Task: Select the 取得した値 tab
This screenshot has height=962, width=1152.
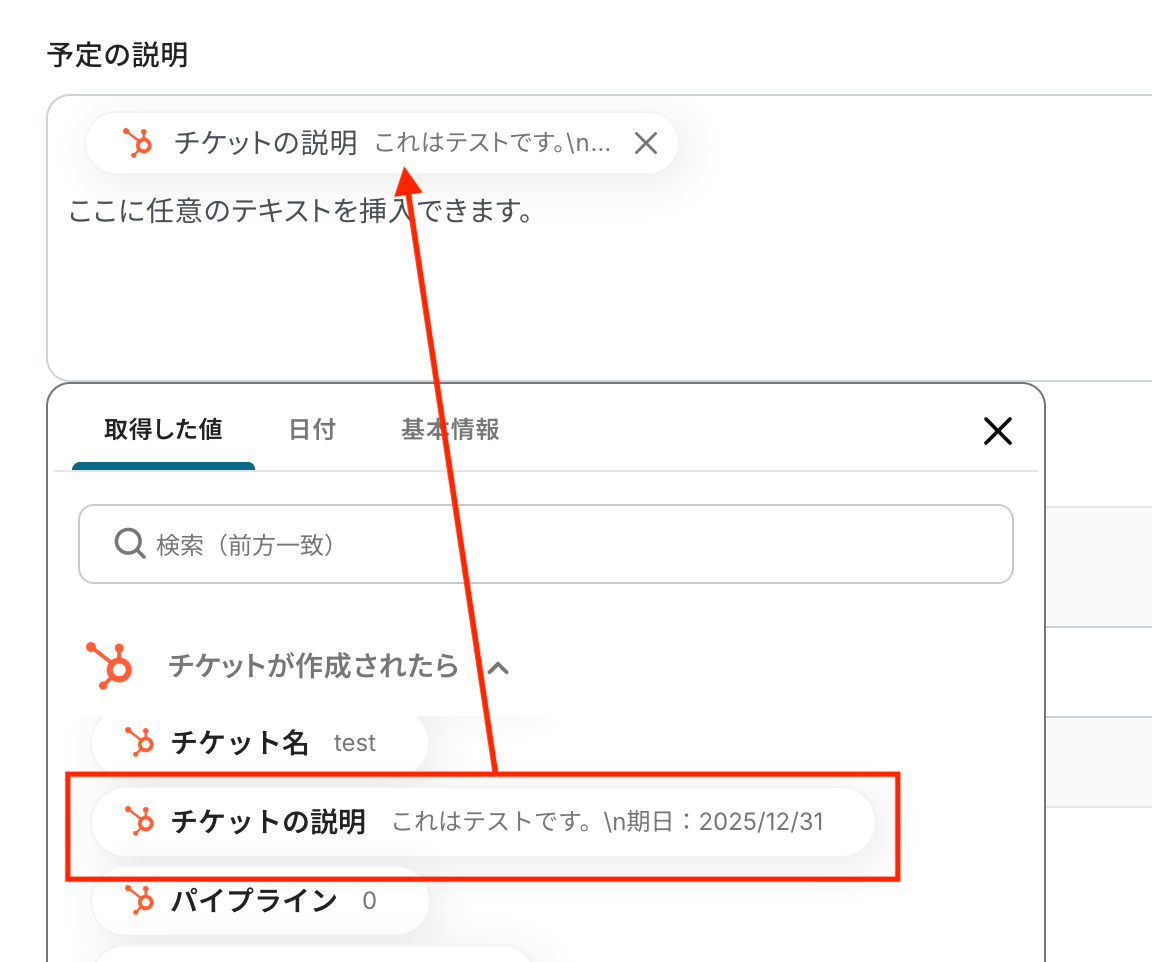Action: click(x=163, y=429)
